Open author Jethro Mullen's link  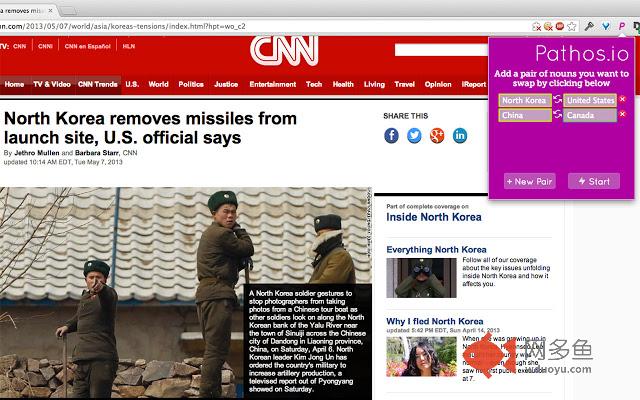click(x=37, y=153)
